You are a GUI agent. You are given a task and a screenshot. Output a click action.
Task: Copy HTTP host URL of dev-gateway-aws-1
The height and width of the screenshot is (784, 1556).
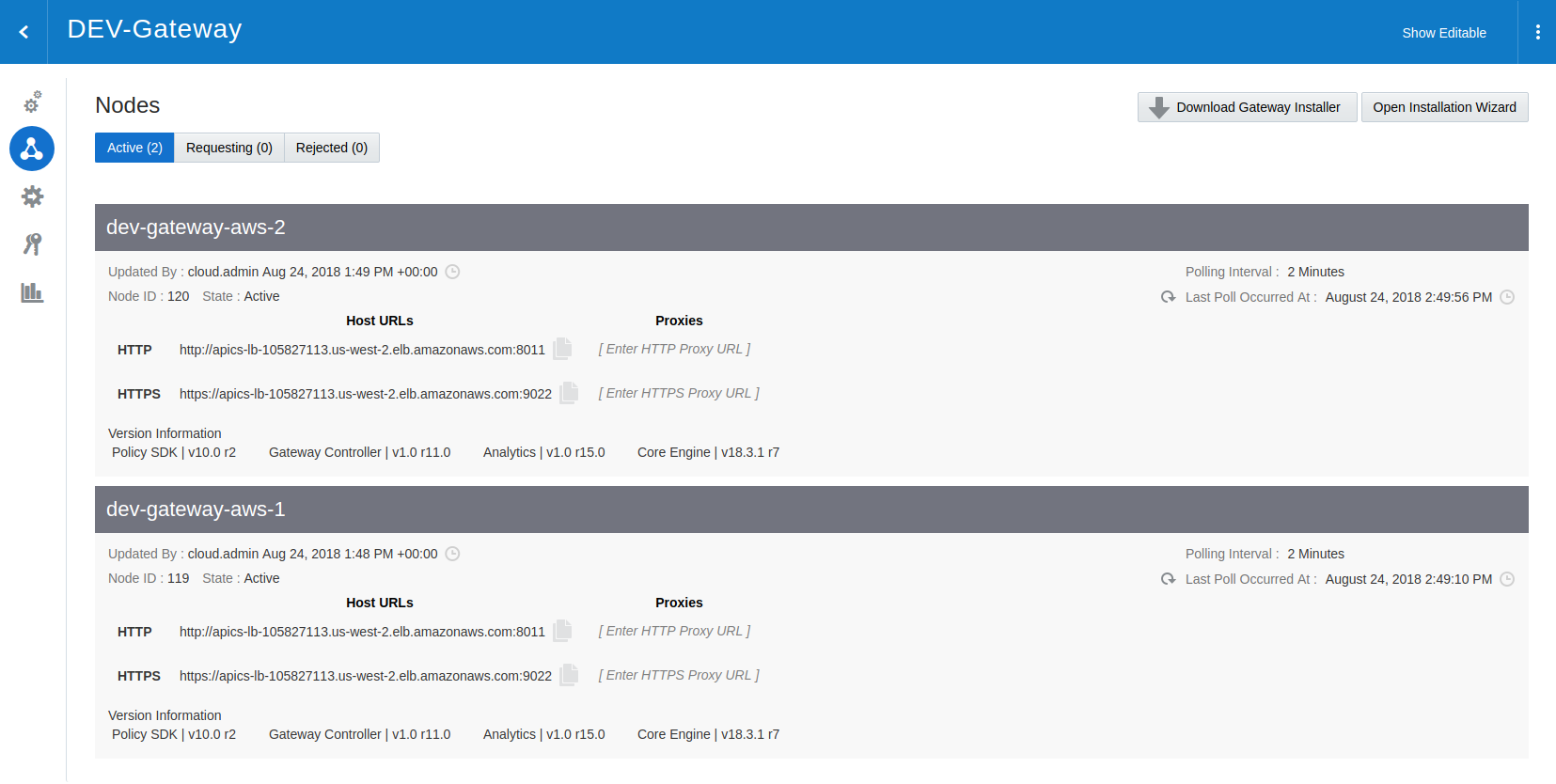pyautogui.click(x=562, y=631)
